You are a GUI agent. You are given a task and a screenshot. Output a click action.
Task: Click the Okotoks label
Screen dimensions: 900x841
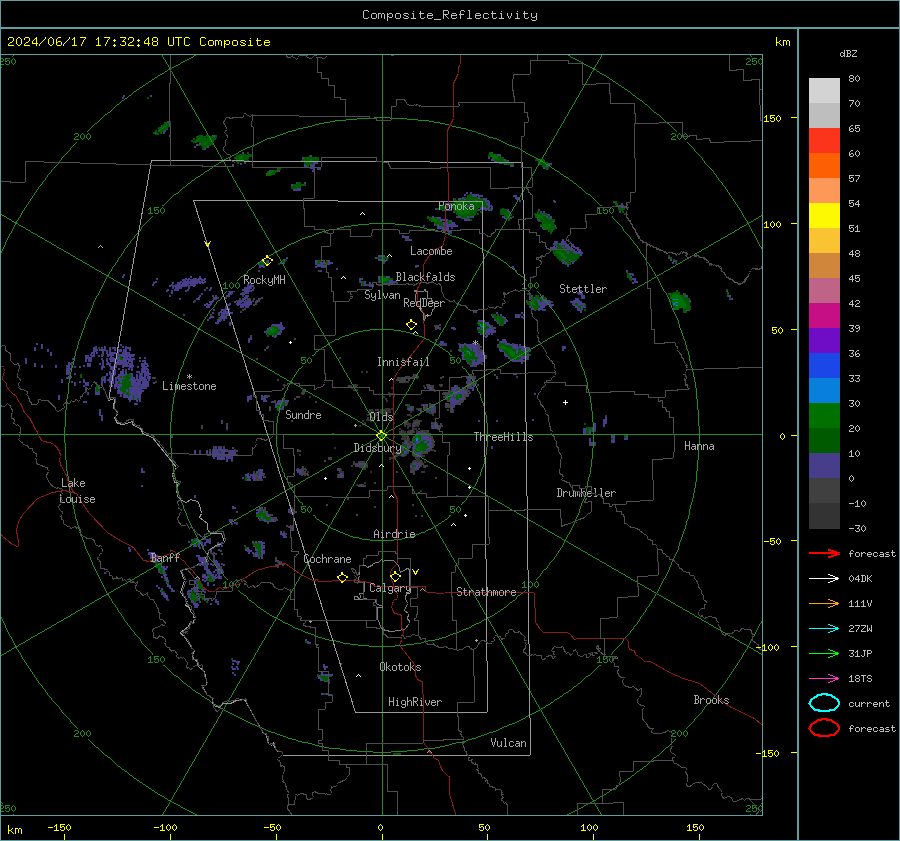400,667
